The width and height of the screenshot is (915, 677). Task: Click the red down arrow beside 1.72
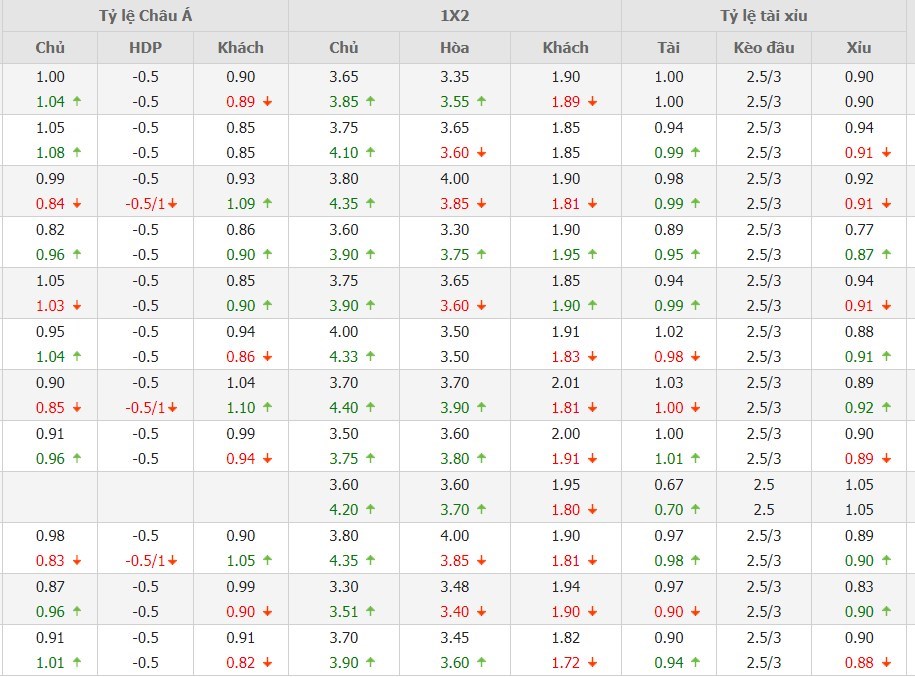click(592, 663)
